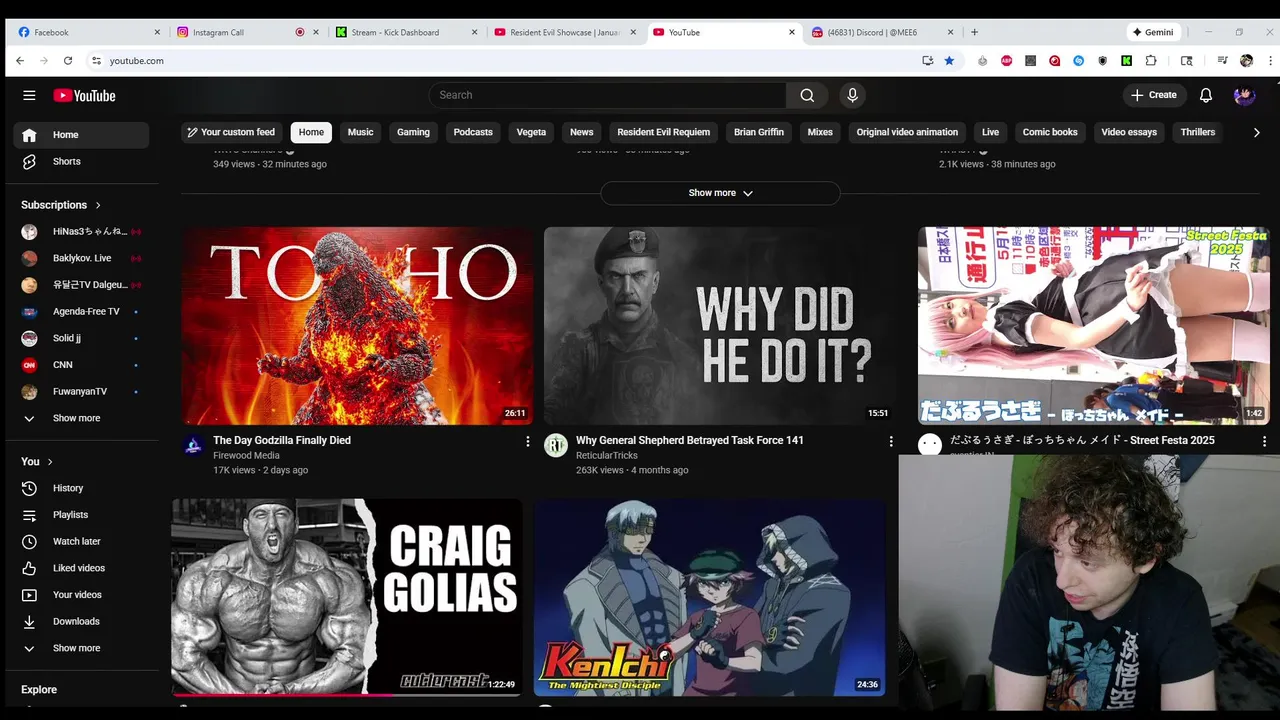The height and width of the screenshot is (720, 1280).
Task: Open the ReticularTricks channel avatar
Action: (556, 445)
